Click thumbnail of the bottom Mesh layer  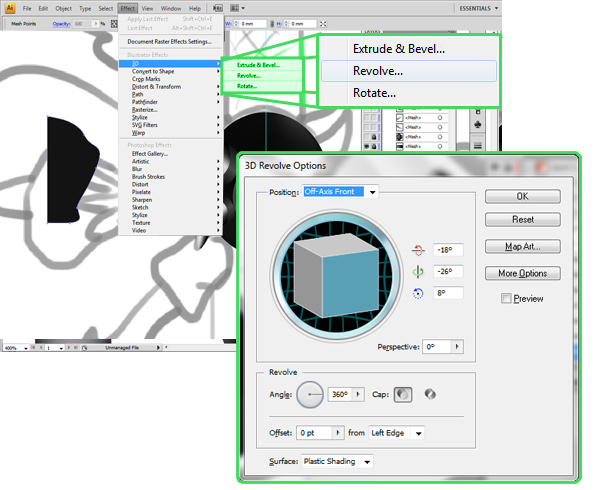pos(399,147)
